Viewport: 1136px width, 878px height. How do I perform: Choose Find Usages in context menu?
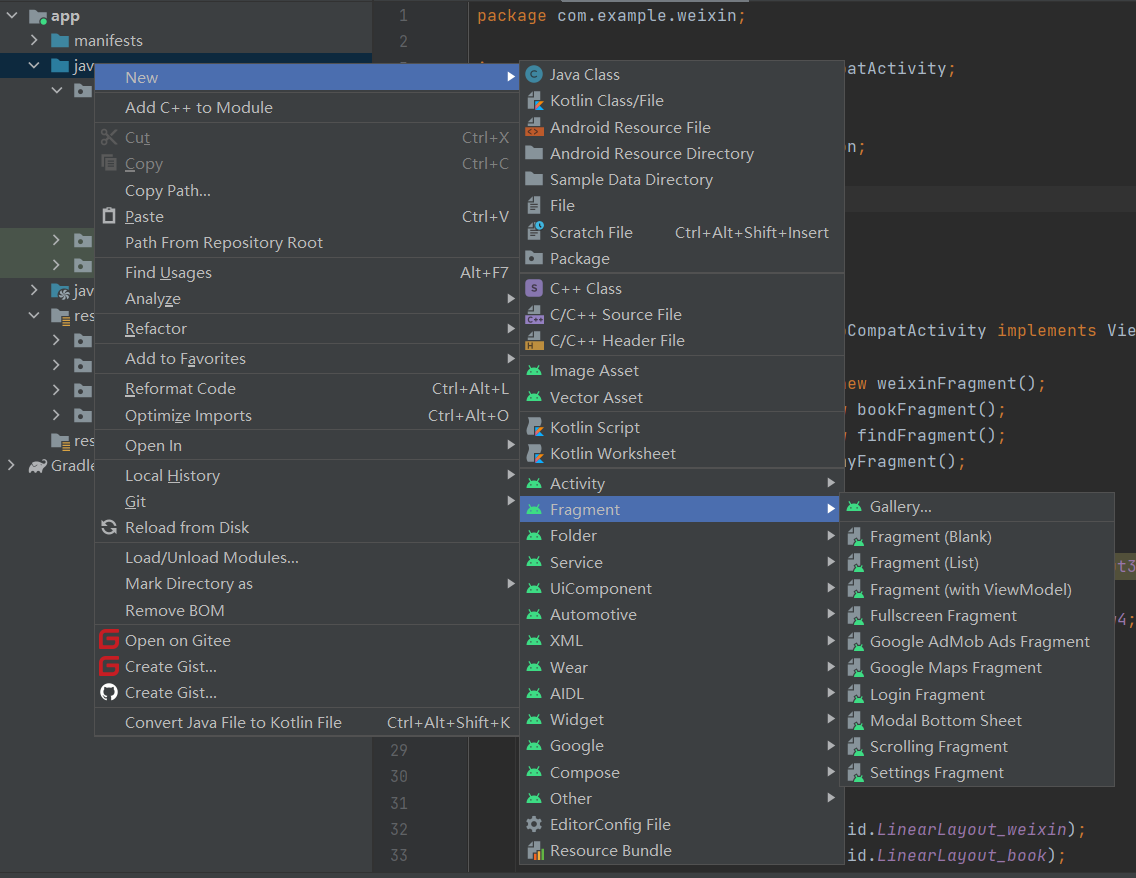pos(306,272)
